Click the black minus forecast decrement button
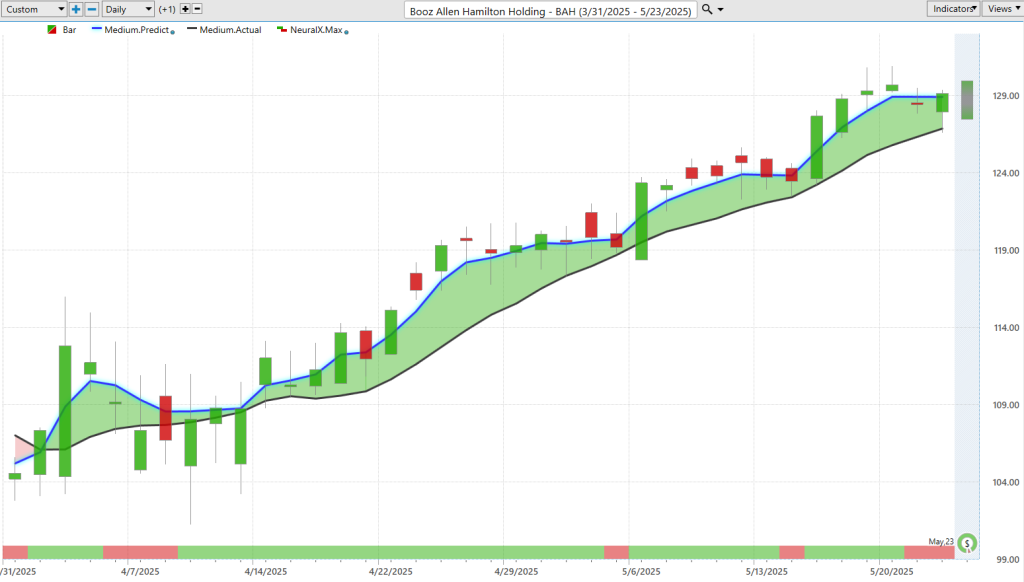 (x=197, y=9)
